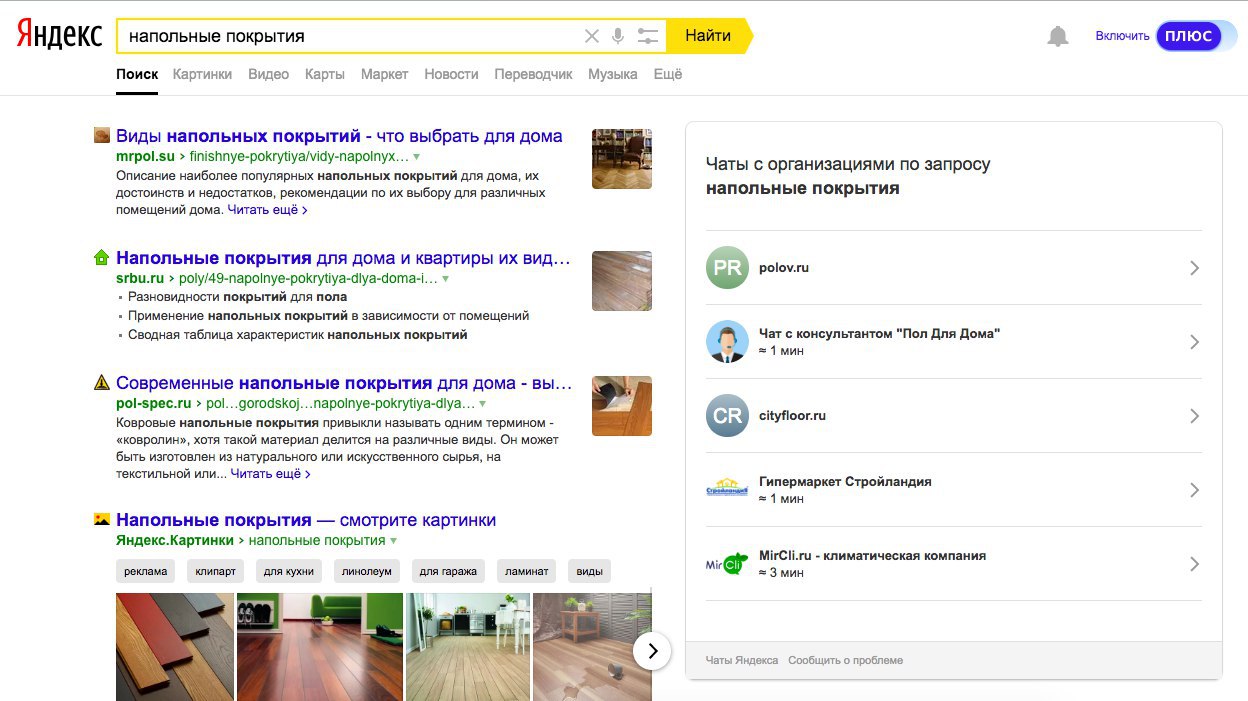Select the для кухни filter chip
The height and width of the screenshot is (701, 1248).
click(x=289, y=572)
